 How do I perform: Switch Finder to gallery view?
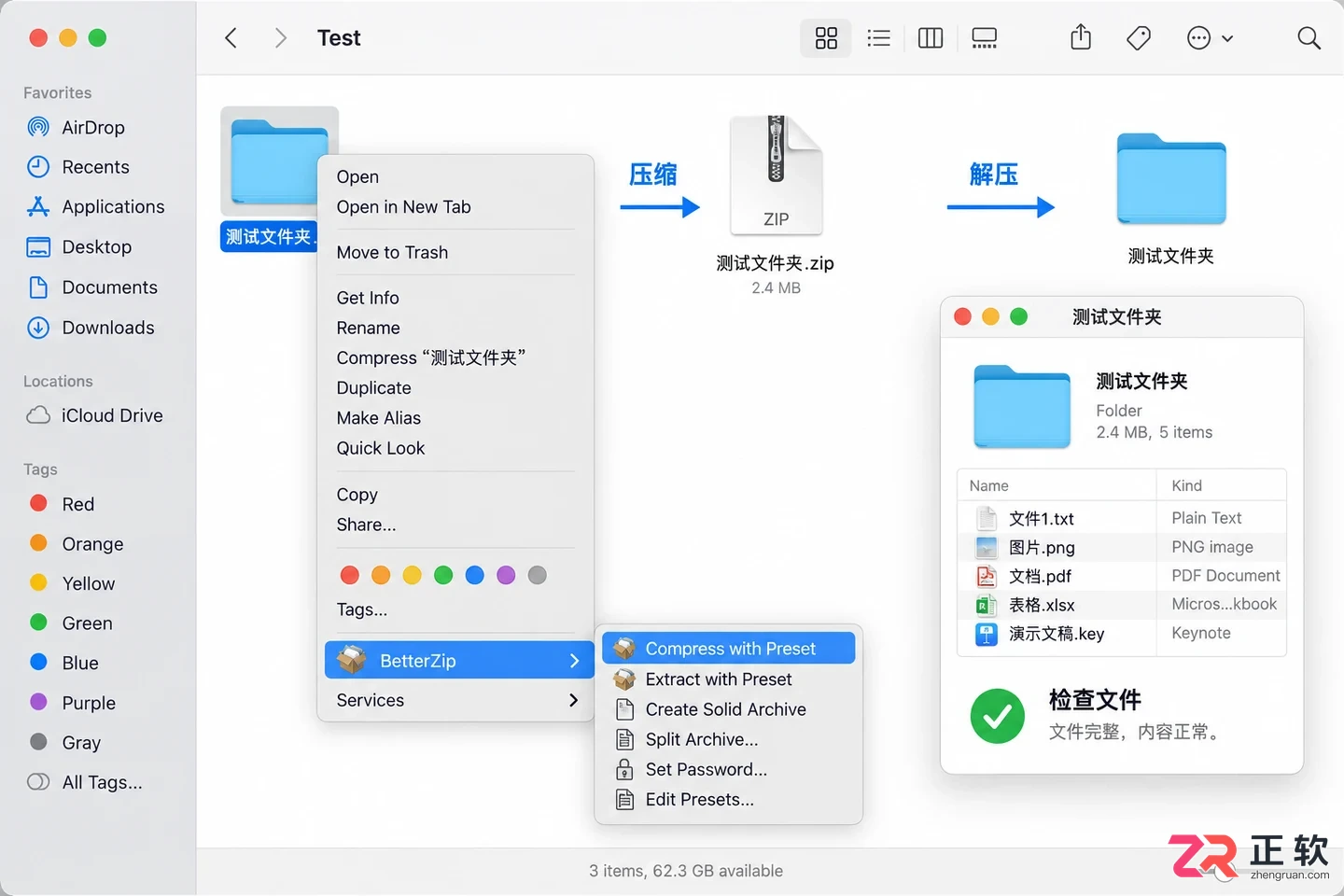pyautogui.click(x=985, y=38)
